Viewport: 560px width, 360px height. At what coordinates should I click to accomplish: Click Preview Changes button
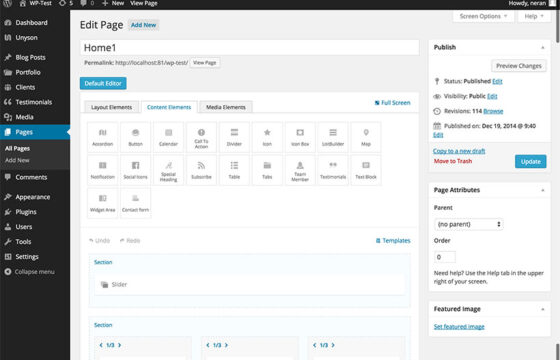[519, 66]
